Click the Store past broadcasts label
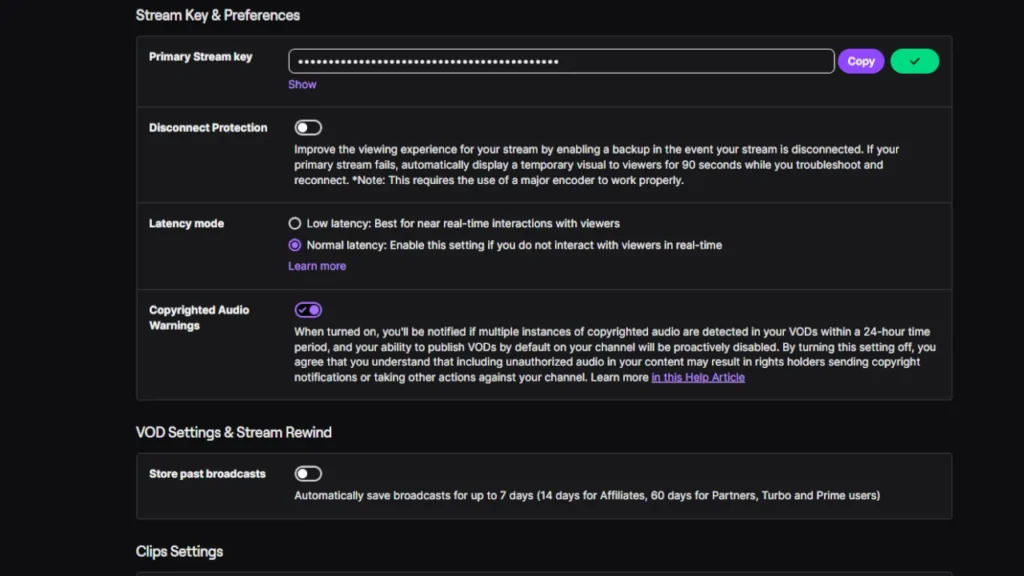Screen dimensions: 1024x576 pyautogui.click(x=207, y=473)
